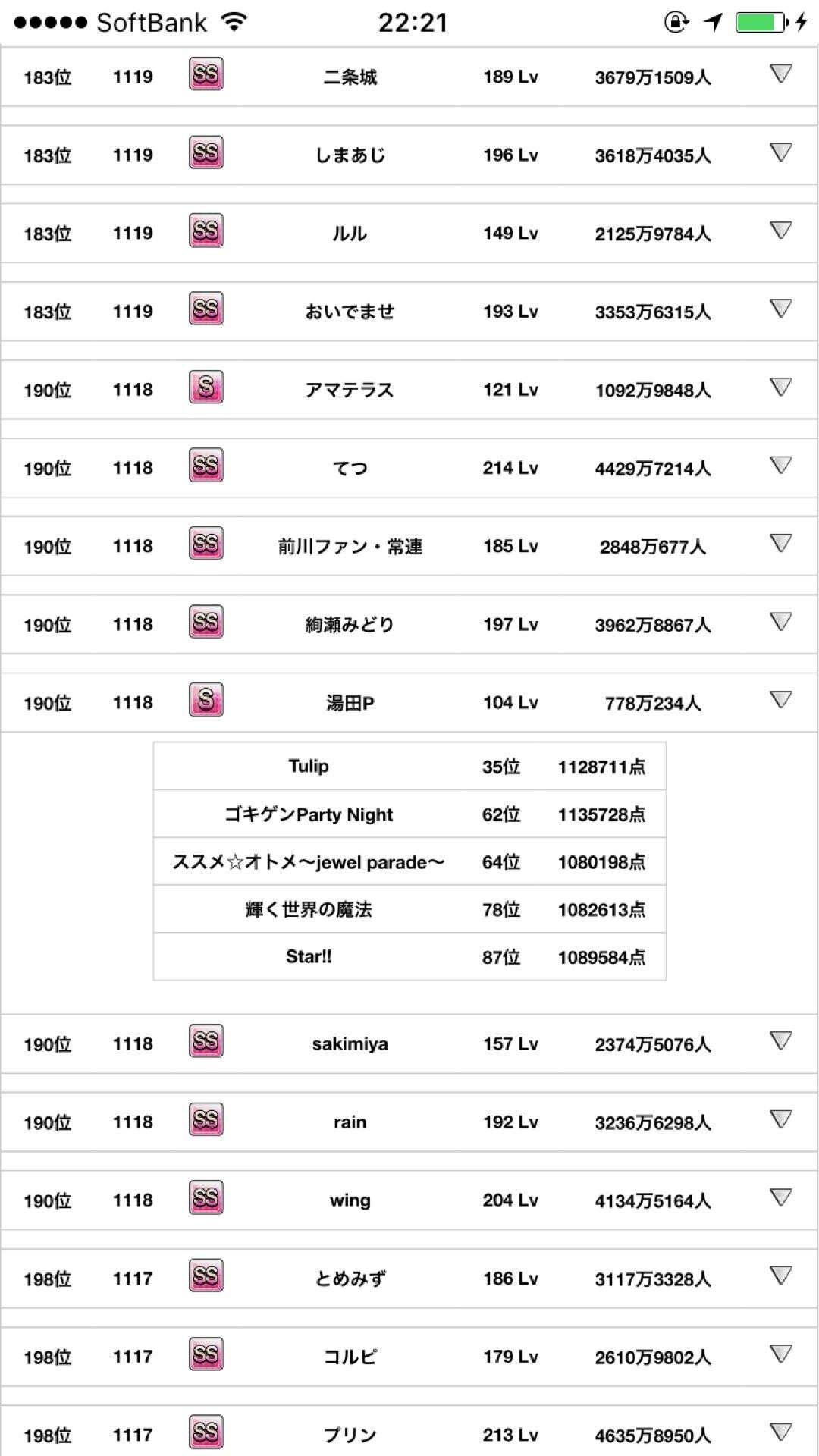Image resolution: width=819 pixels, height=1456 pixels.
Task: Expand details for コルピ row
Action: (x=780, y=1354)
